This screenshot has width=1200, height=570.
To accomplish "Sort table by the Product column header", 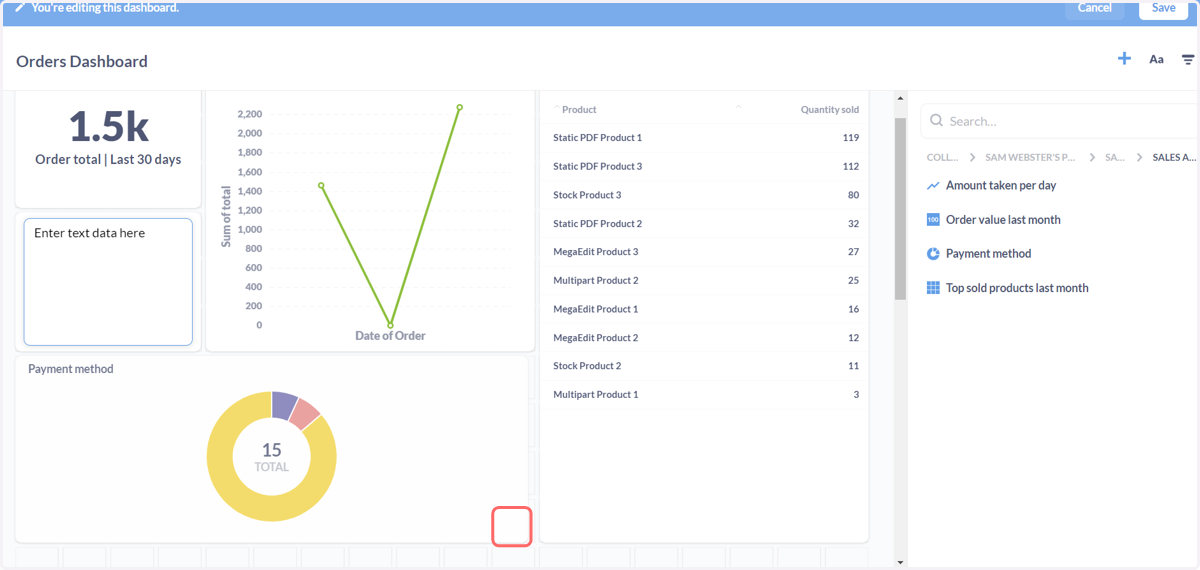I will point(579,110).
